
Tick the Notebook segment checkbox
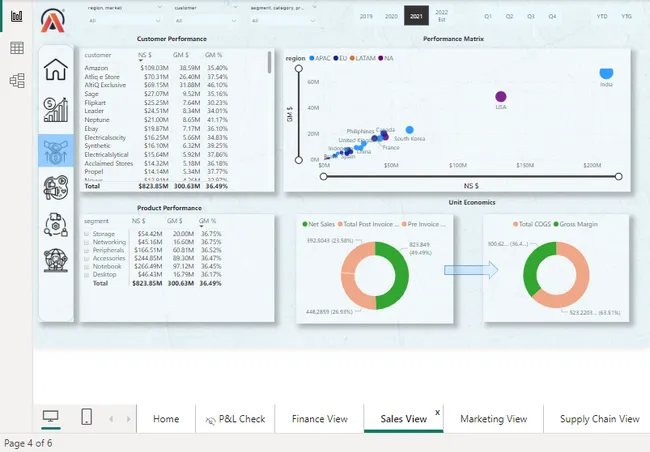87,266
